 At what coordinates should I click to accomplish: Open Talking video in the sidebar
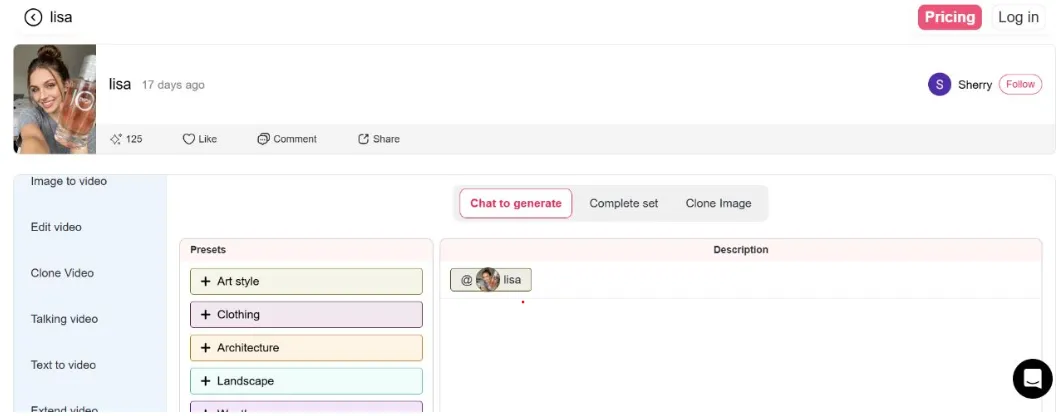(64, 319)
